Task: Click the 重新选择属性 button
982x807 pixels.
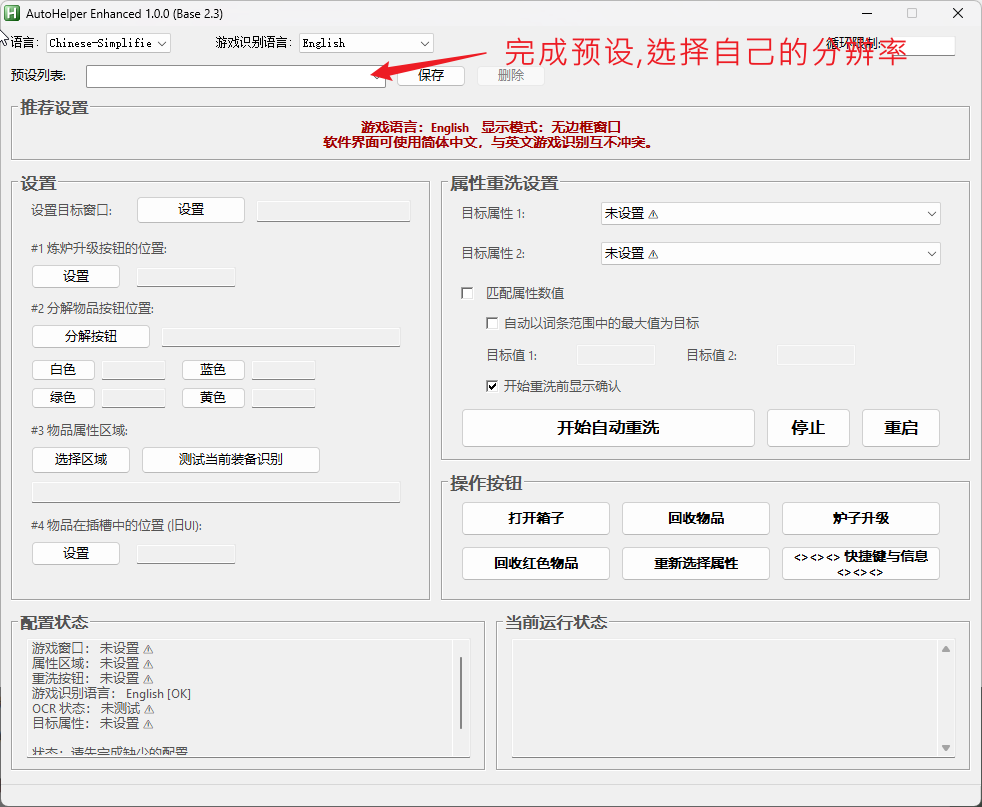Action: [x=696, y=563]
